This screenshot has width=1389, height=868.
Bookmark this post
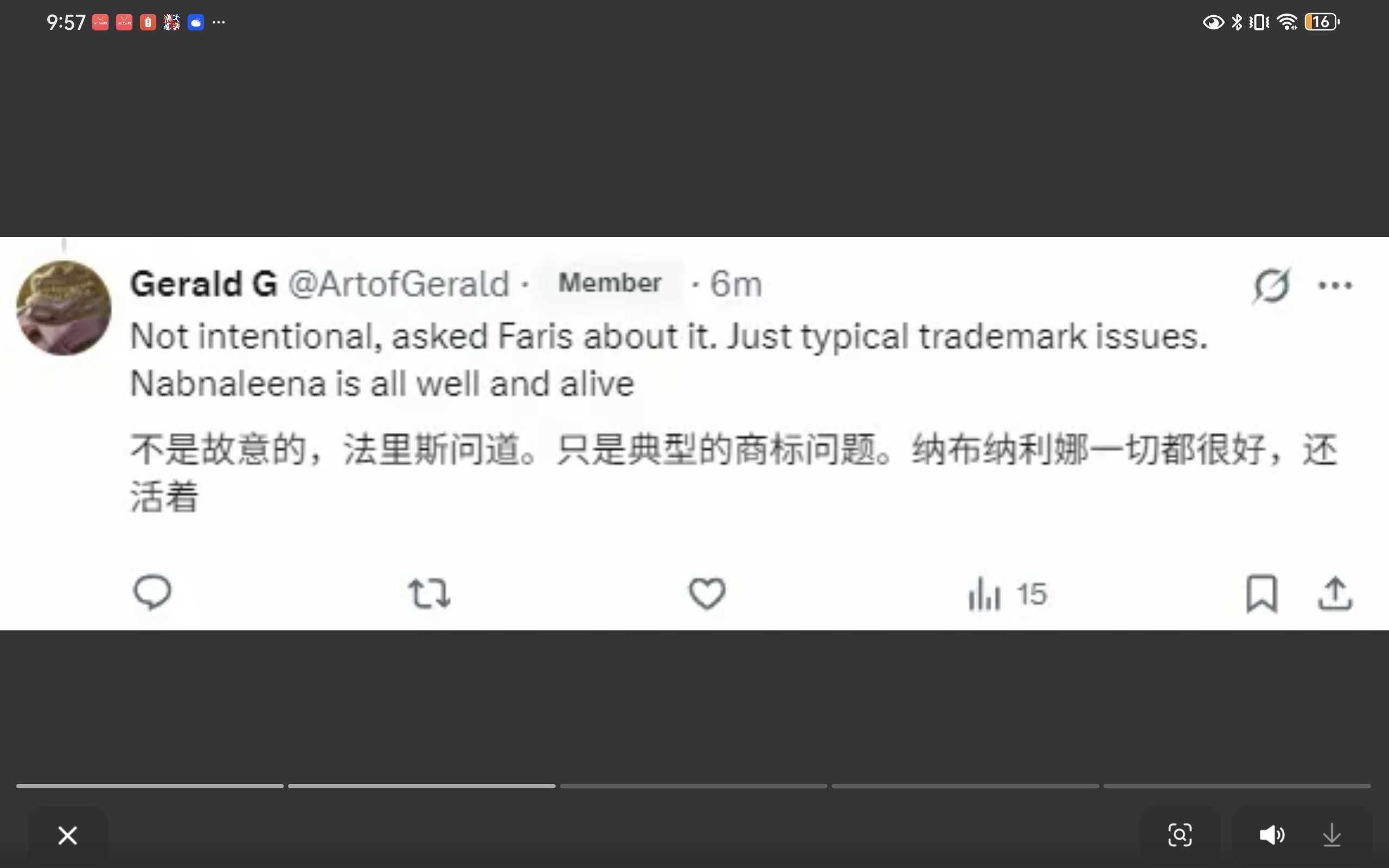(x=1261, y=593)
